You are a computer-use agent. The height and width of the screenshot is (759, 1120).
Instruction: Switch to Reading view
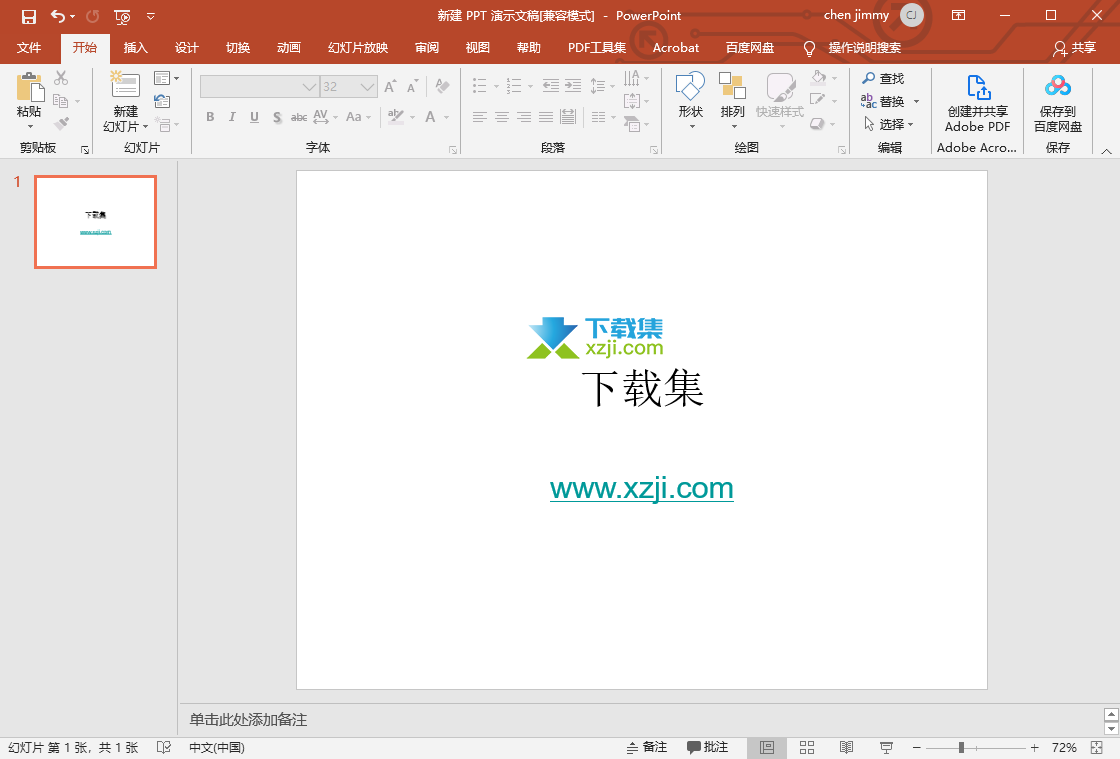[846, 748]
